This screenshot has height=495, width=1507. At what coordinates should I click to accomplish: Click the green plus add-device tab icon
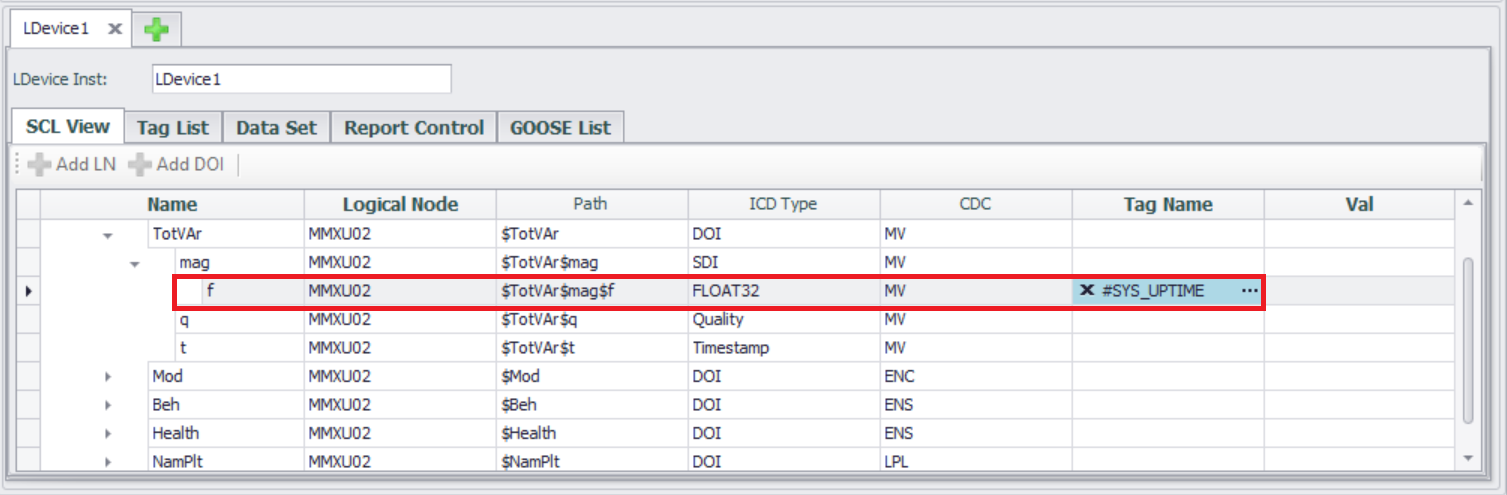[x=156, y=30]
